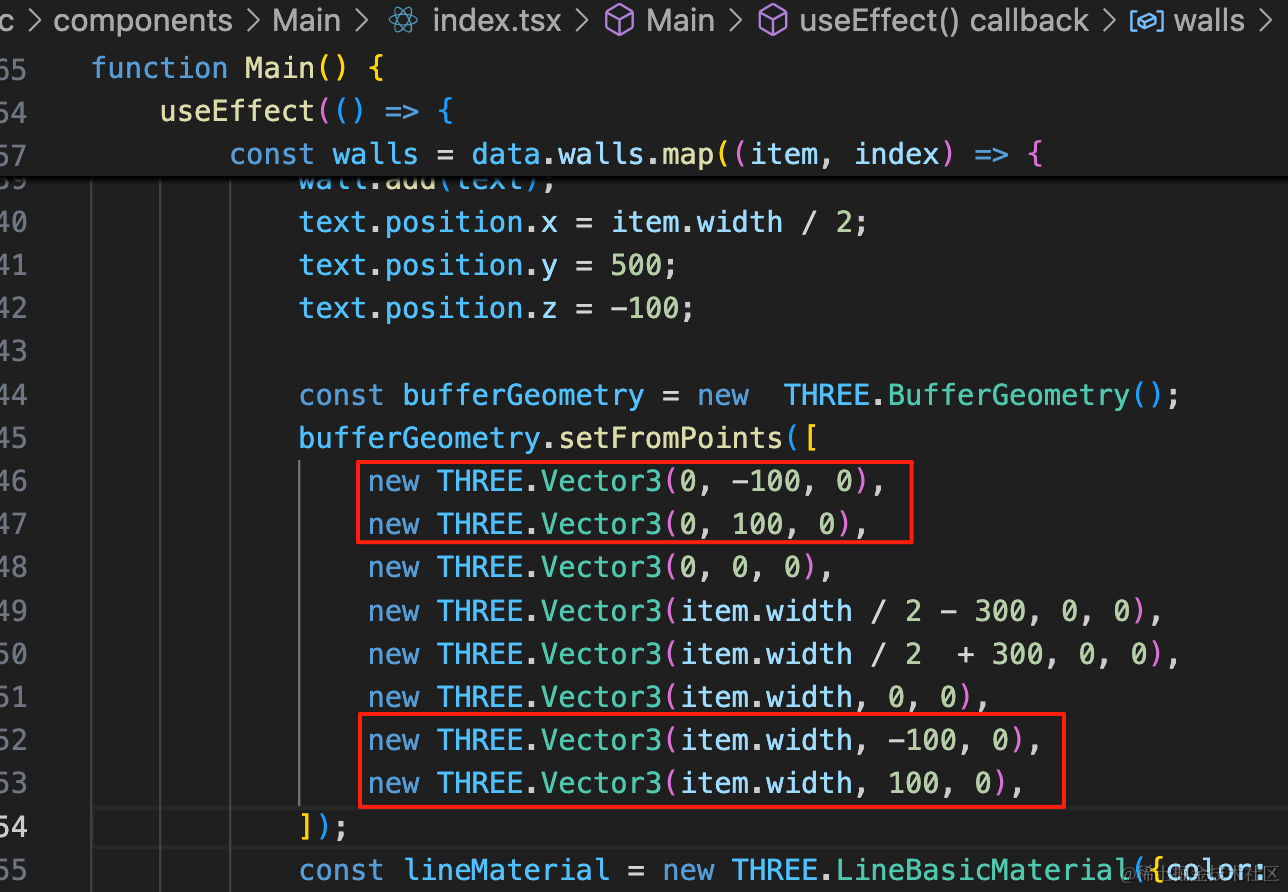1288x892 pixels.
Task: Click the closing ']);' line
Action: (323, 826)
